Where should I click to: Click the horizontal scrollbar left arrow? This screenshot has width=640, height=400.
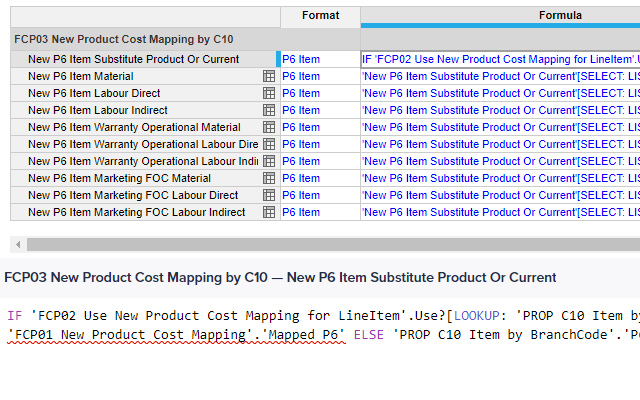(18, 244)
